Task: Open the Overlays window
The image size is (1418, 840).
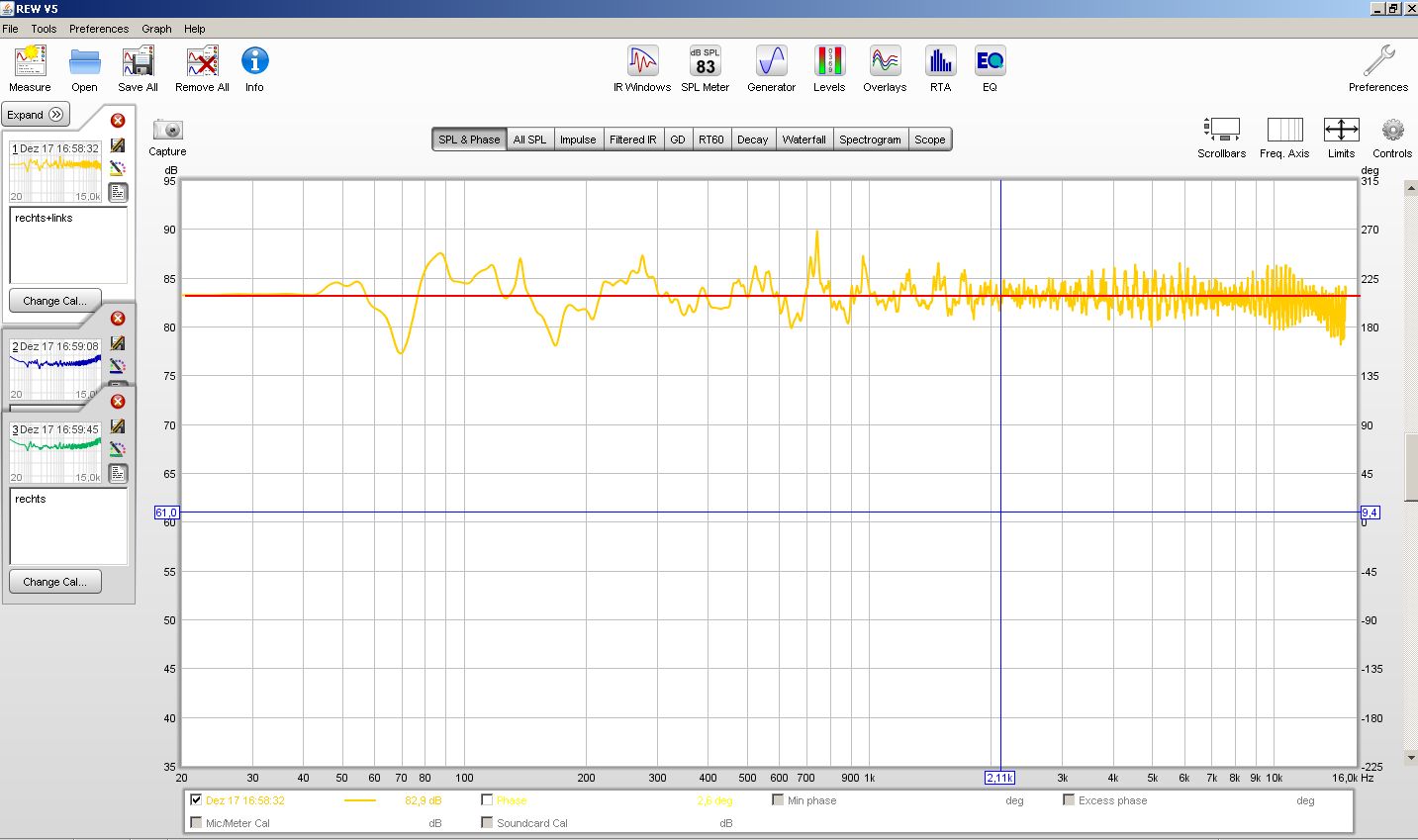Action: (x=885, y=69)
